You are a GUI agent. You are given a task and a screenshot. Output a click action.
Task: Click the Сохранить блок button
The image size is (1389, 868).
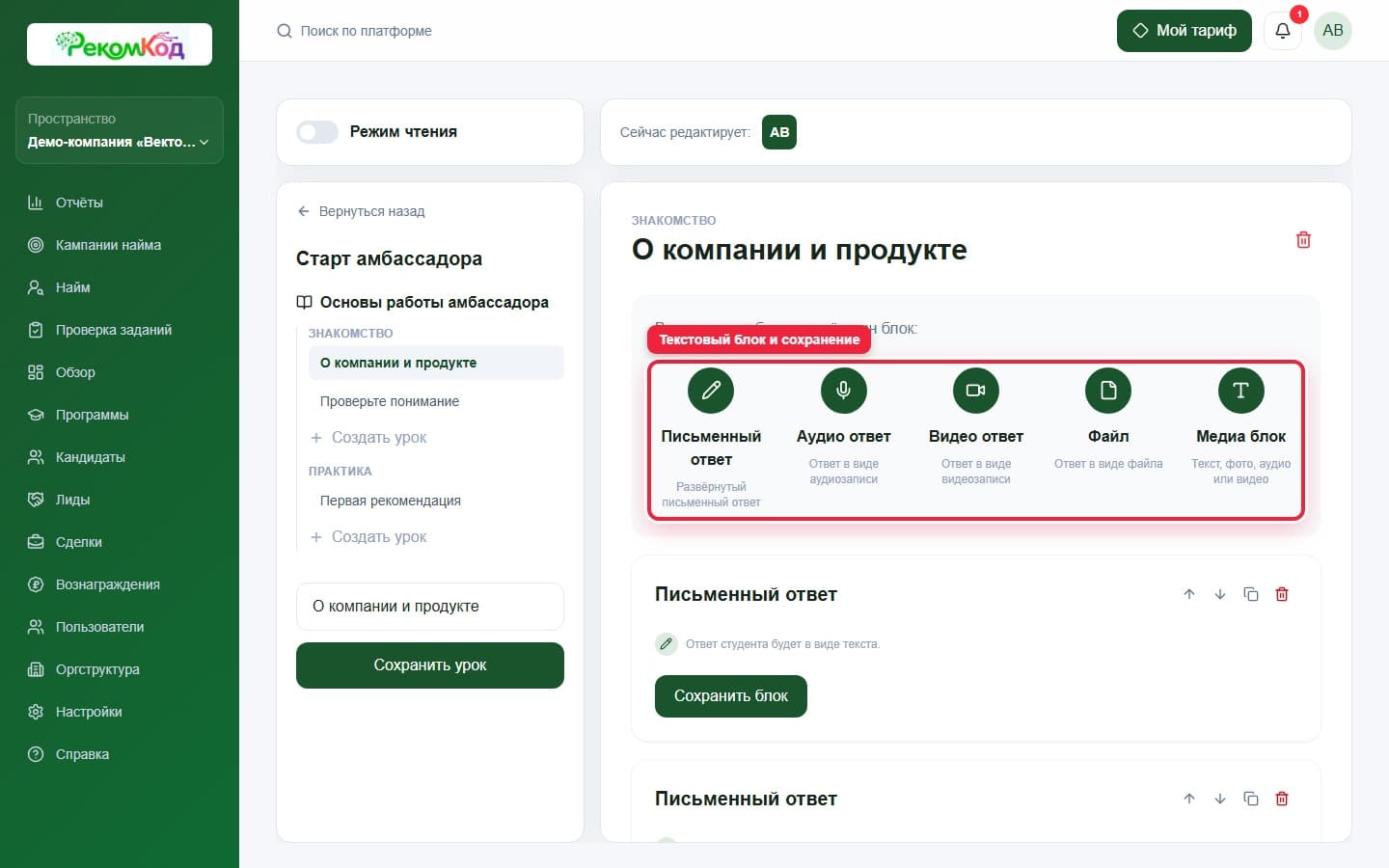[x=731, y=696]
